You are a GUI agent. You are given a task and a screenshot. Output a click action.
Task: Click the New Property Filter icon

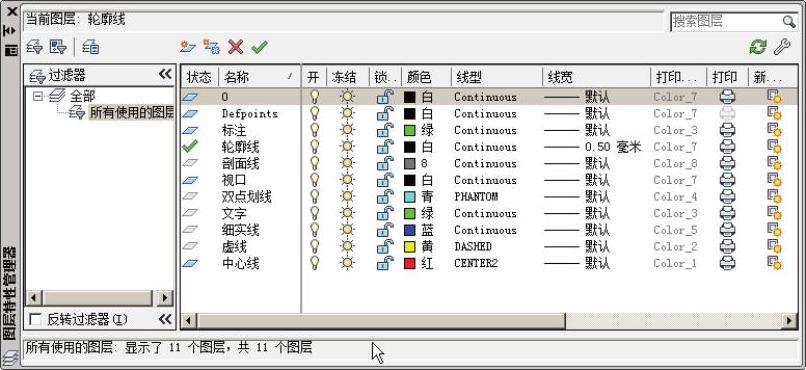coord(35,47)
